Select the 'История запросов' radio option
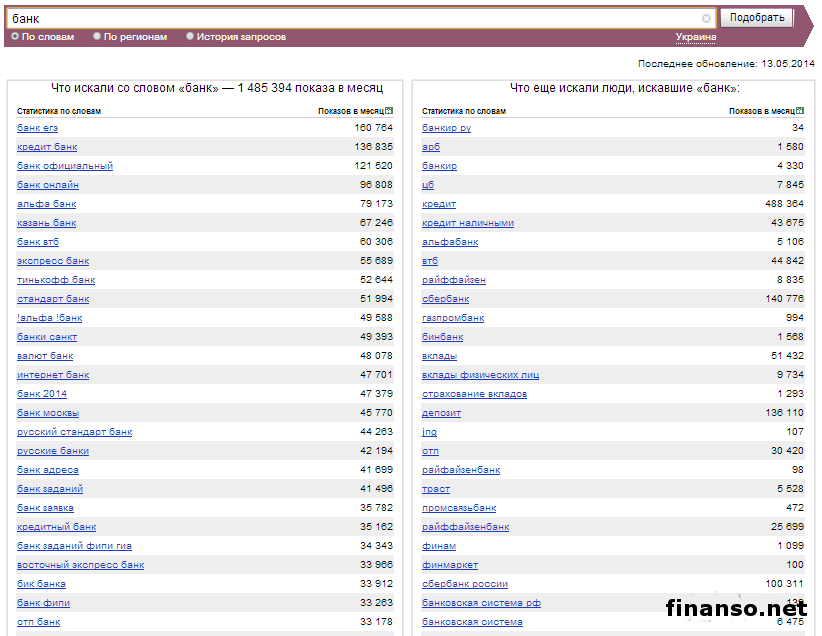Image resolution: width=822 pixels, height=636 pixels. point(190,37)
